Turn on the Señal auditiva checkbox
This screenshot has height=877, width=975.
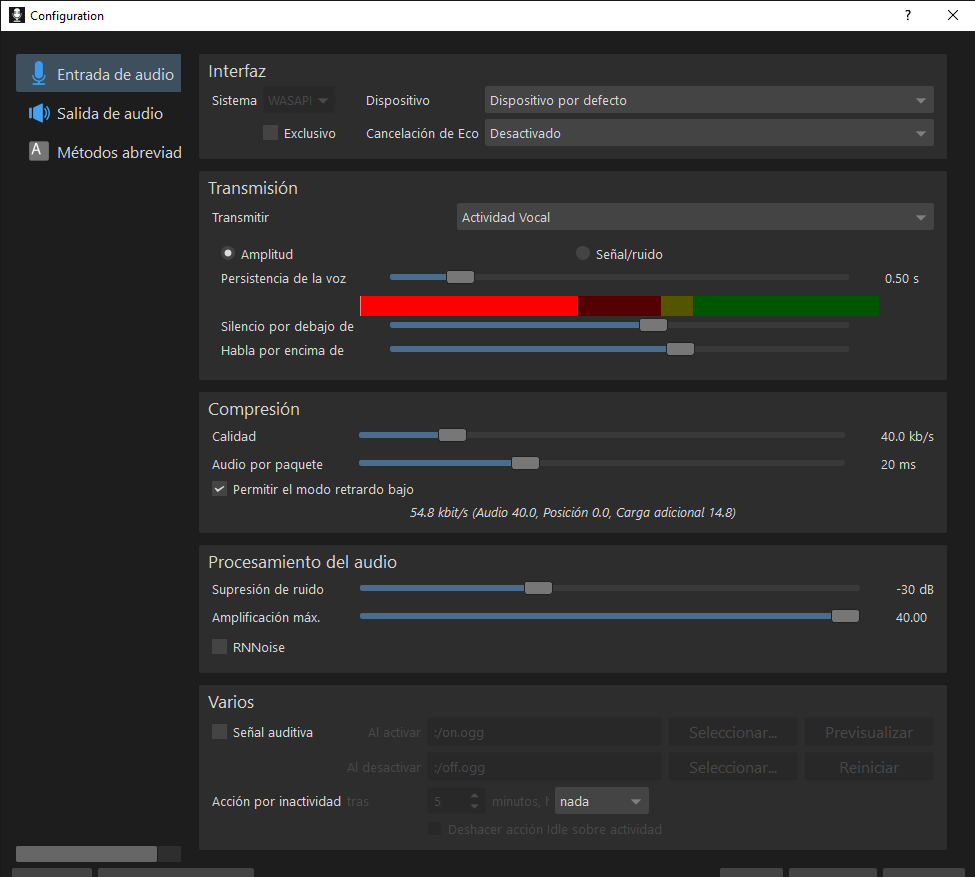220,732
